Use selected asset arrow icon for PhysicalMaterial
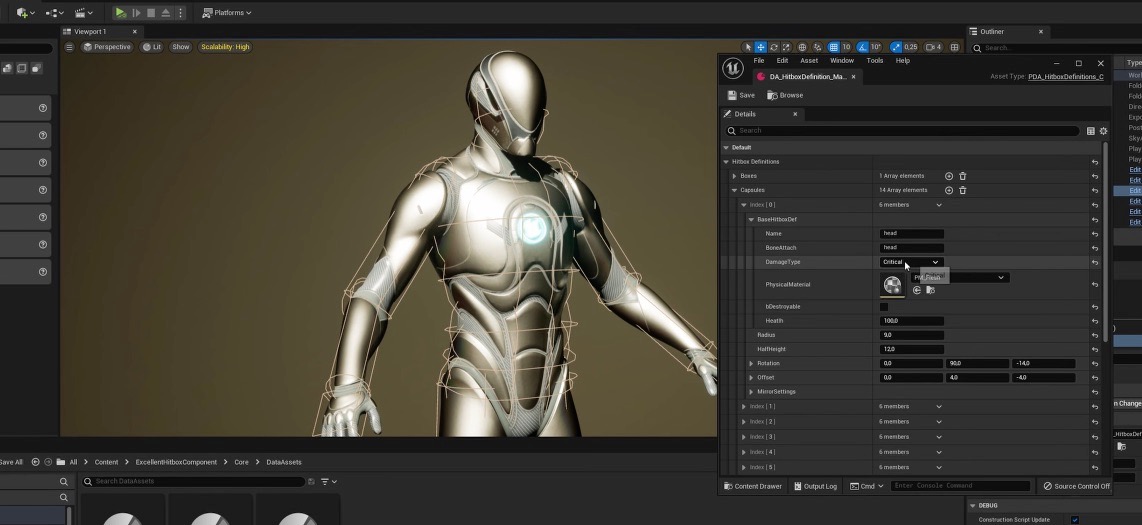 click(x=917, y=291)
